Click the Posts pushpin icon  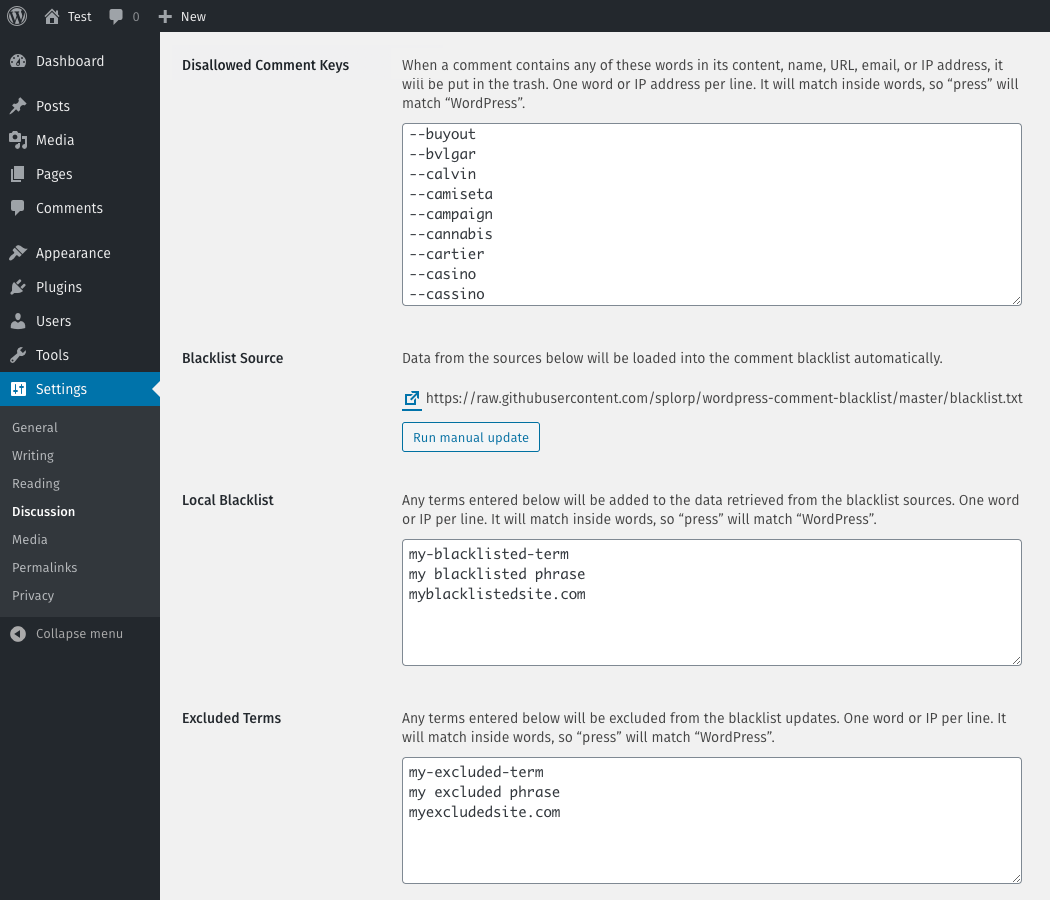[18, 106]
